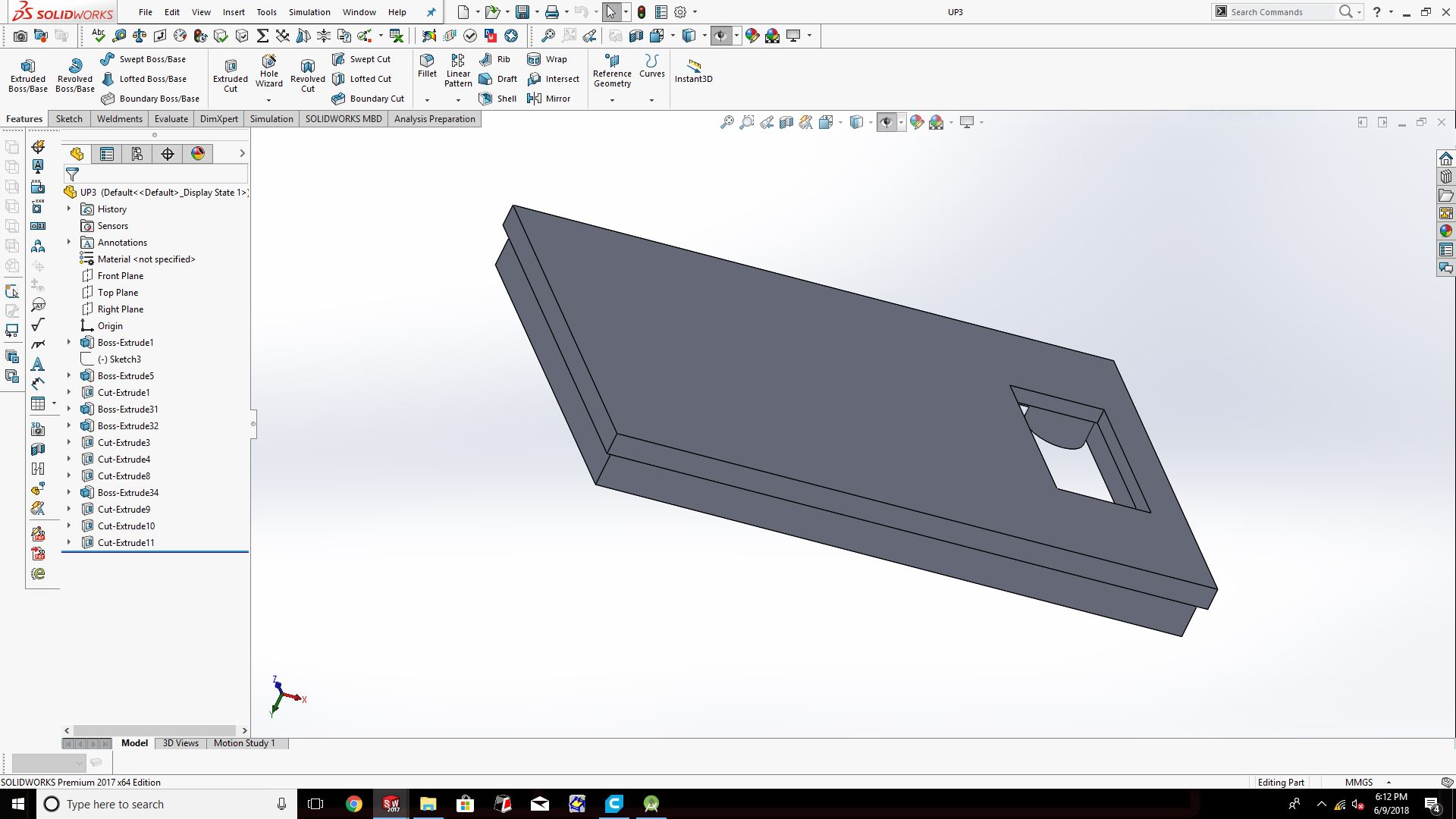The image size is (1456, 819).
Task: Click the Search Commands input field
Action: click(1281, 12)
